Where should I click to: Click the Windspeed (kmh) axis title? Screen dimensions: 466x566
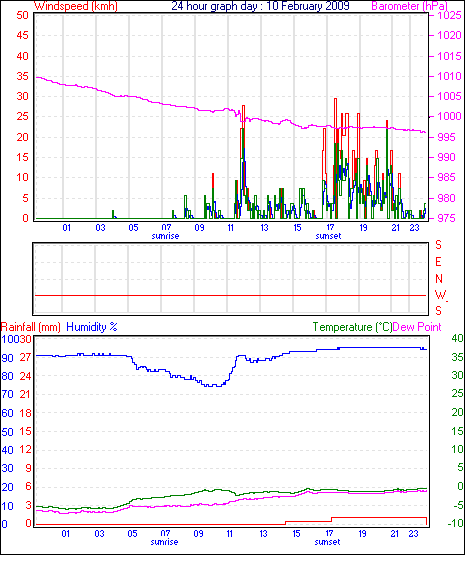[76, 6]
